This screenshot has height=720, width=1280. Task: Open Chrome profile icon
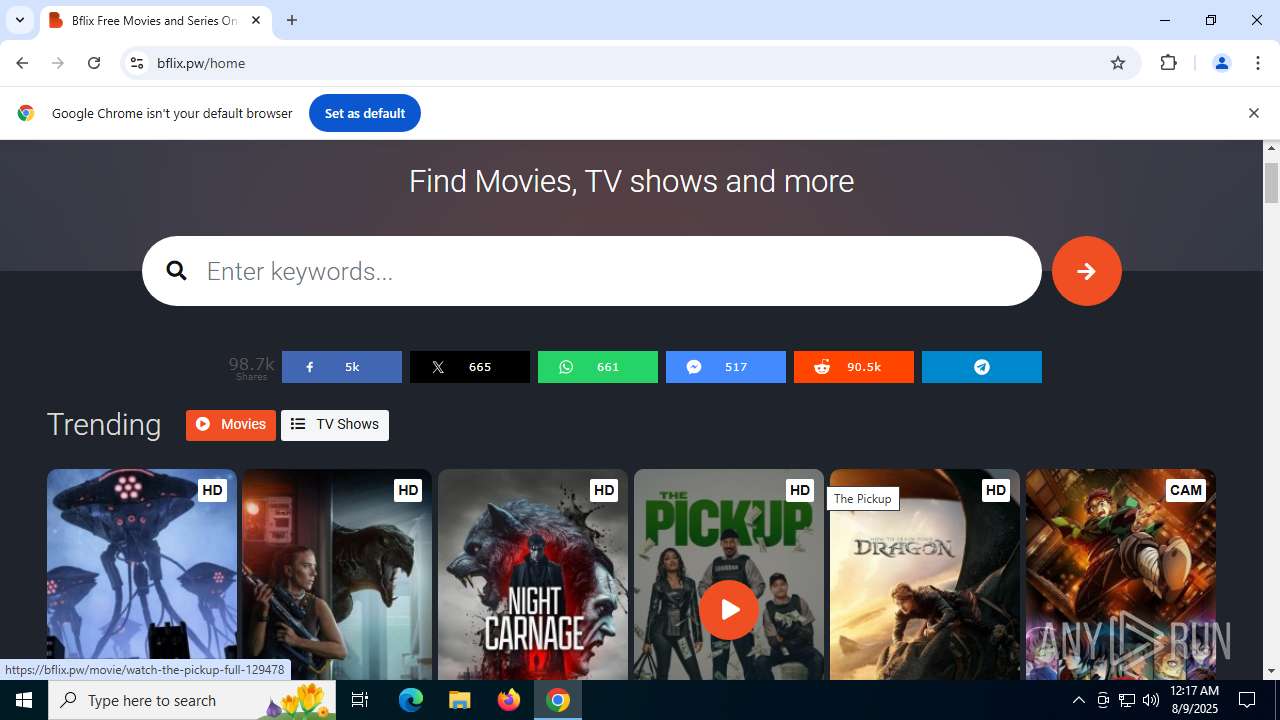tap(1221, 63)
